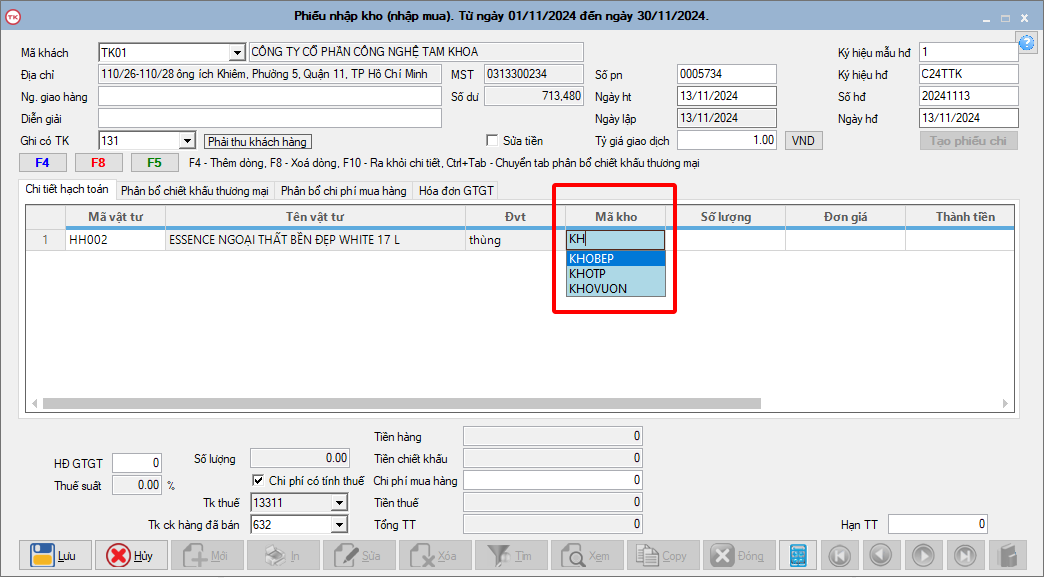Image resolution: width=1044 pixels, height=578 pixels.
Task: Click the Tìm search filter button
Action: (x=511, y=555)
